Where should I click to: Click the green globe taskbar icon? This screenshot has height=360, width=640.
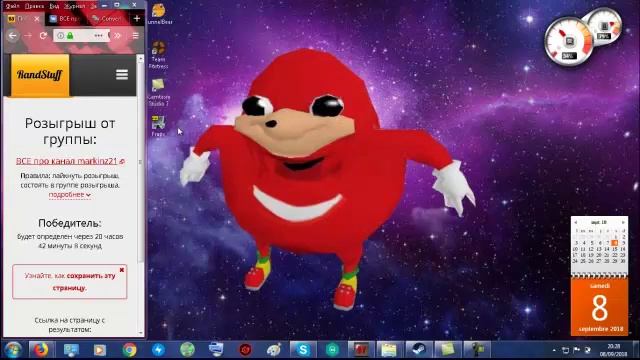coord(187,350)
